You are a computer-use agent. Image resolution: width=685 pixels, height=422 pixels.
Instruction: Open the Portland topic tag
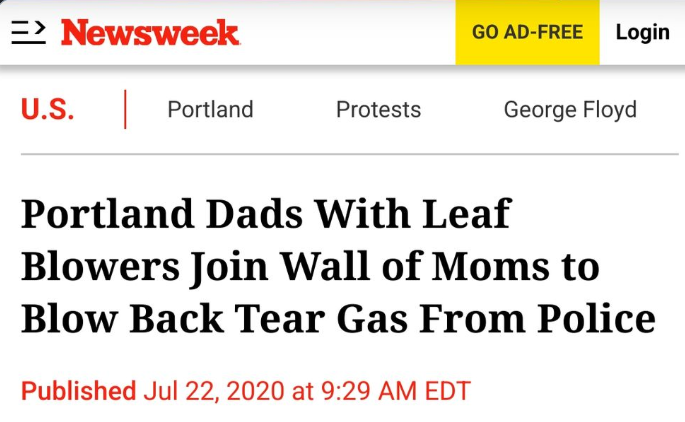click(211, 109)
